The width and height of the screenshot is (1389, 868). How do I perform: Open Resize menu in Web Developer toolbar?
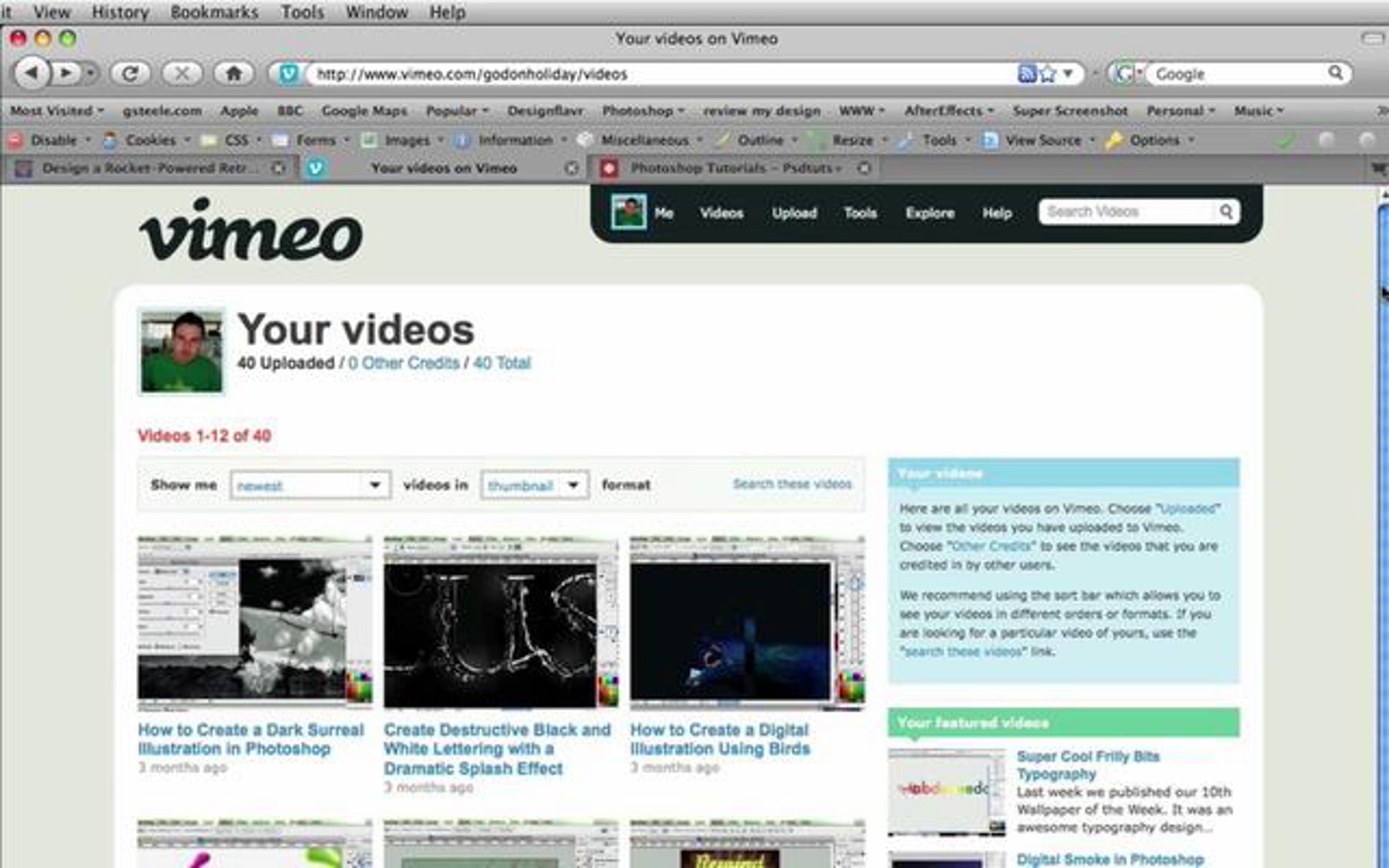click(x=847, y=140)
